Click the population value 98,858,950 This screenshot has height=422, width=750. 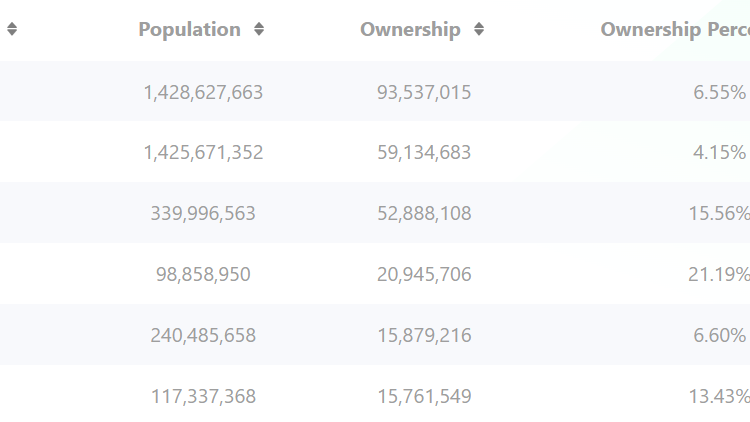(x=203, y=275)
